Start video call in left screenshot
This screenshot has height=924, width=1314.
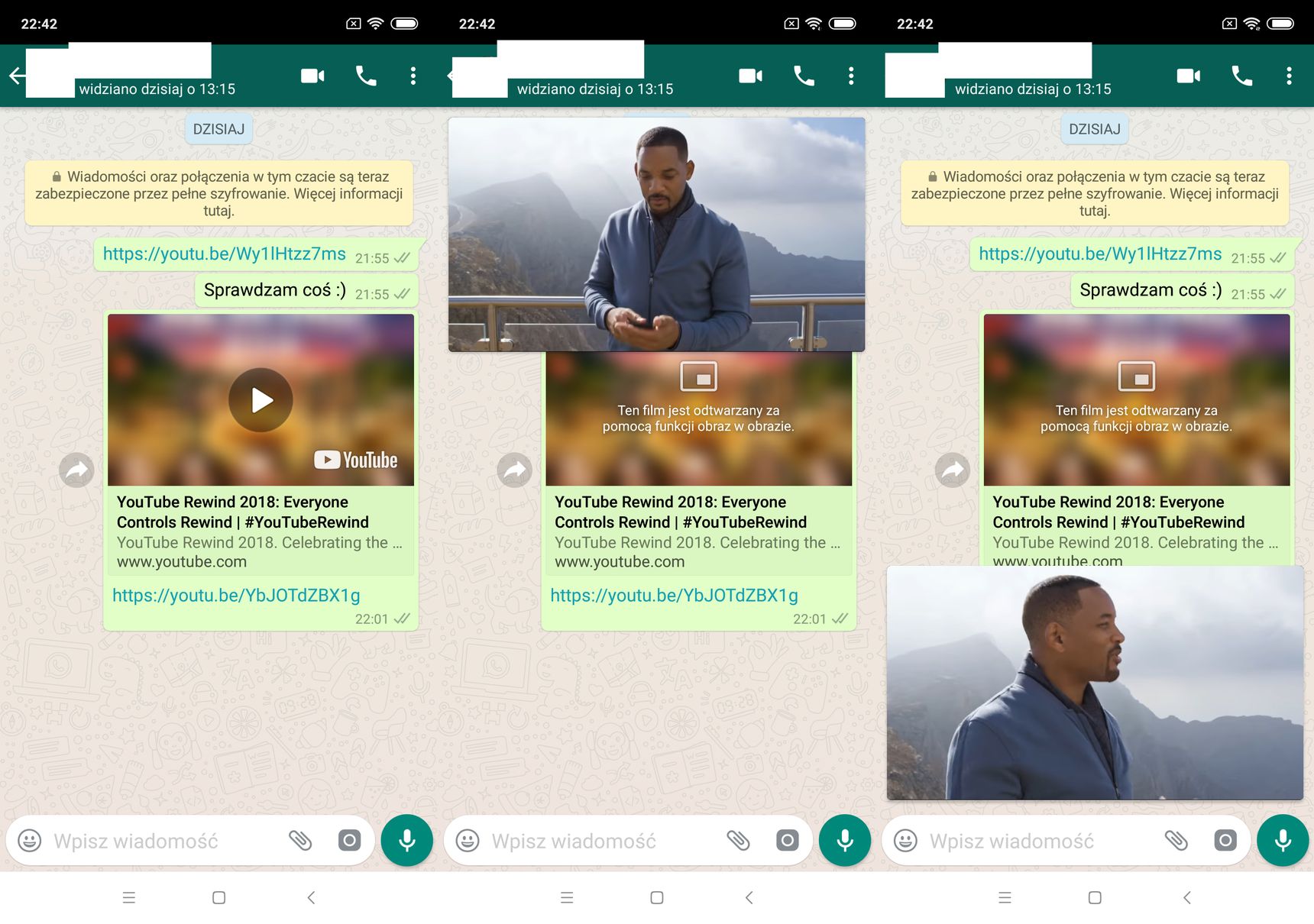(312, 76)
